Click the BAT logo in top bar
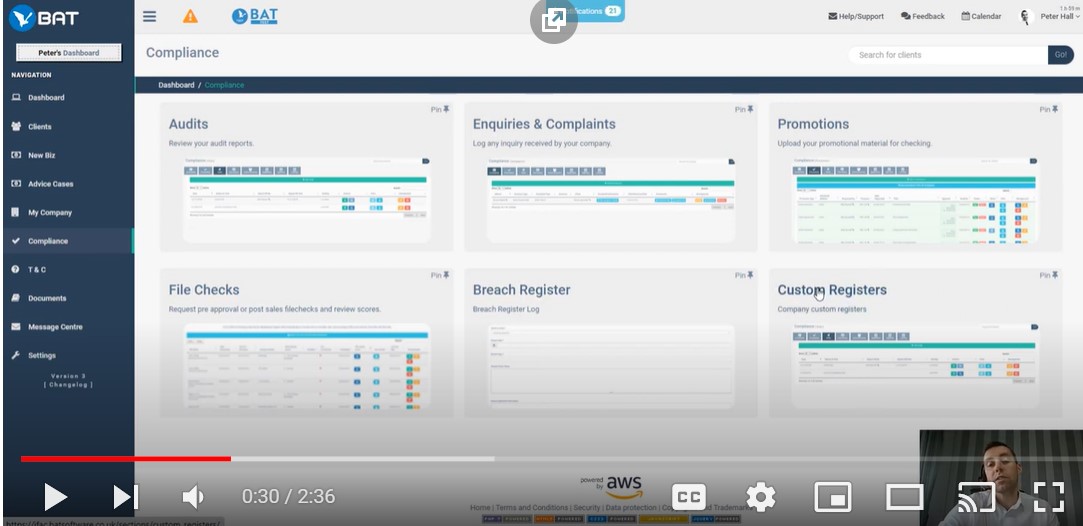This screenshot has width=1083, height=526. 255,17
